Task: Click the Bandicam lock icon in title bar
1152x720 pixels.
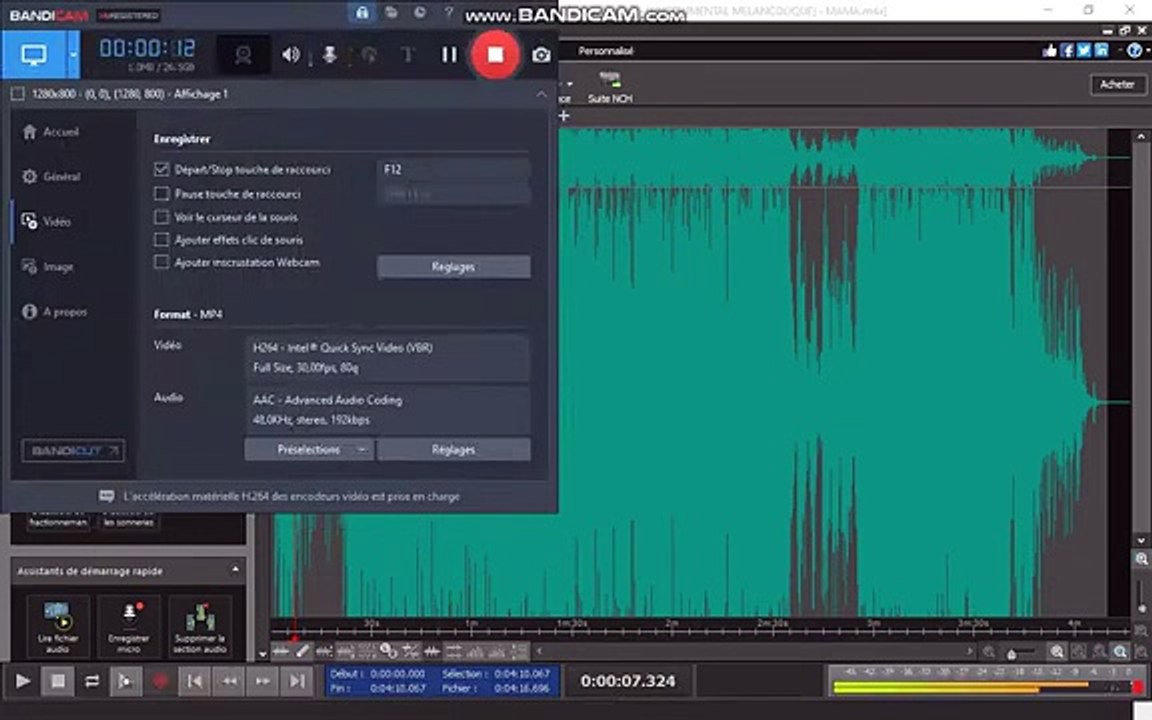Action: (x=361, y=12)
